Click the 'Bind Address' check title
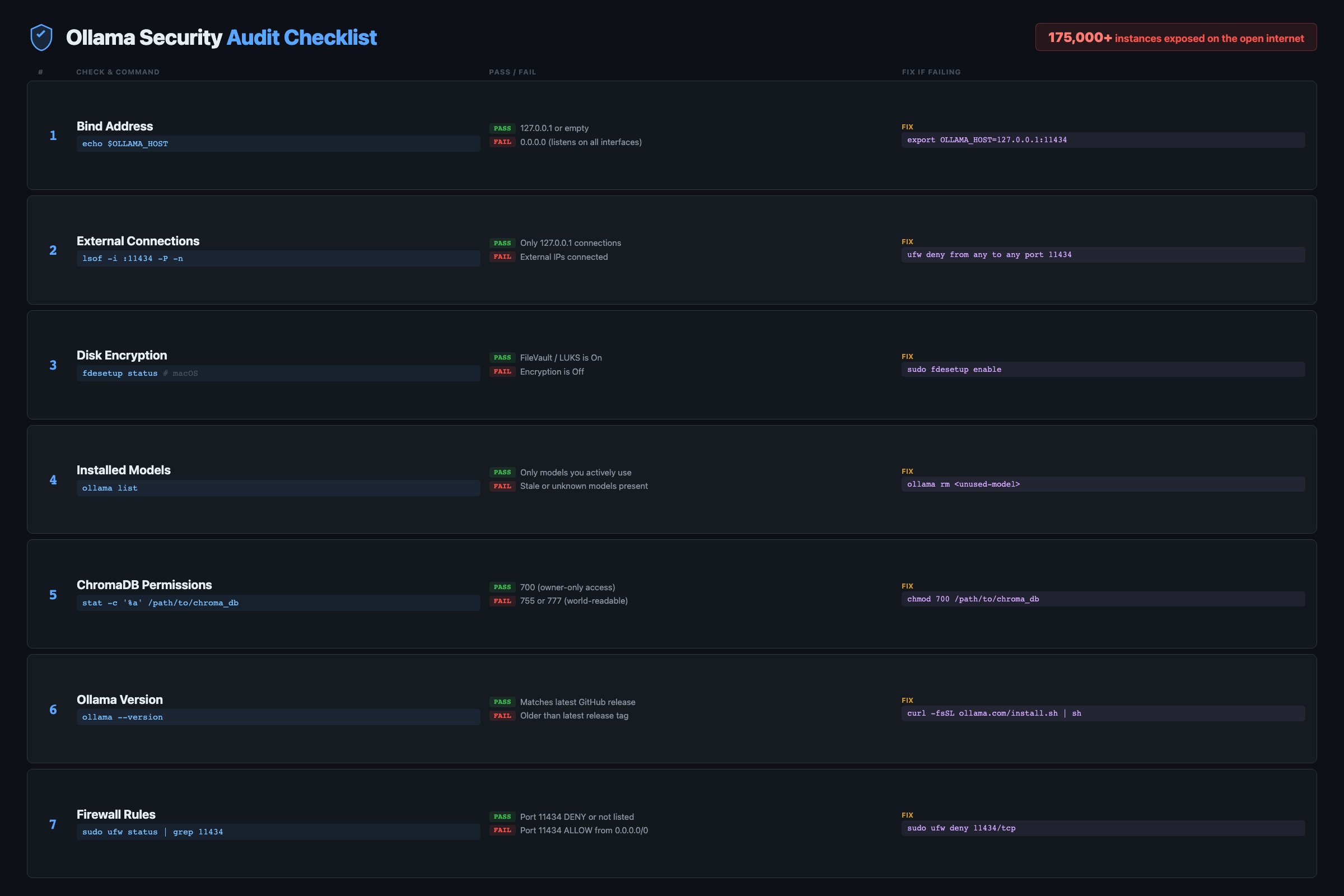Screen dimensions: 1344x896 (x=115, y=127)
